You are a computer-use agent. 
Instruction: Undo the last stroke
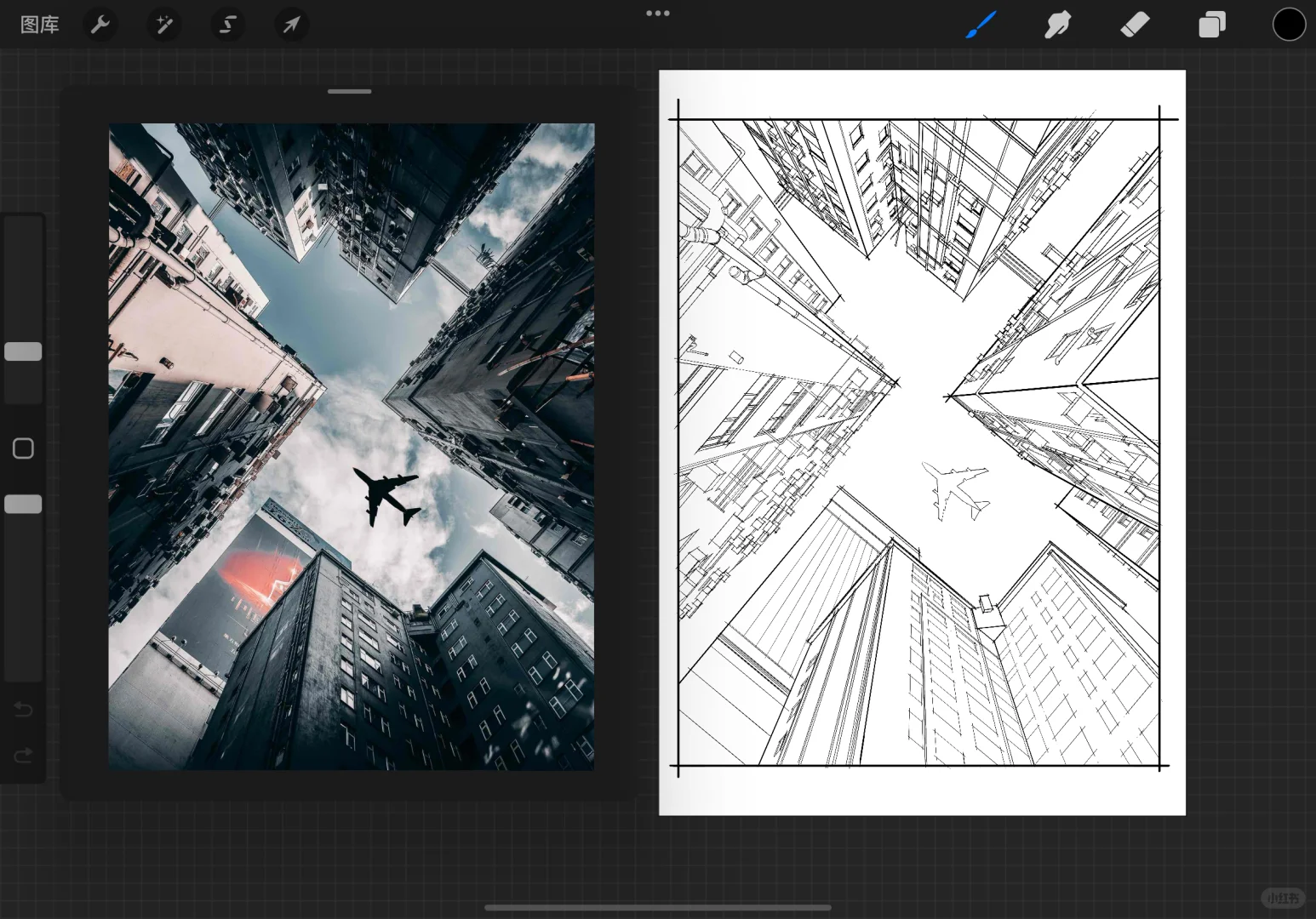[23, 709]
